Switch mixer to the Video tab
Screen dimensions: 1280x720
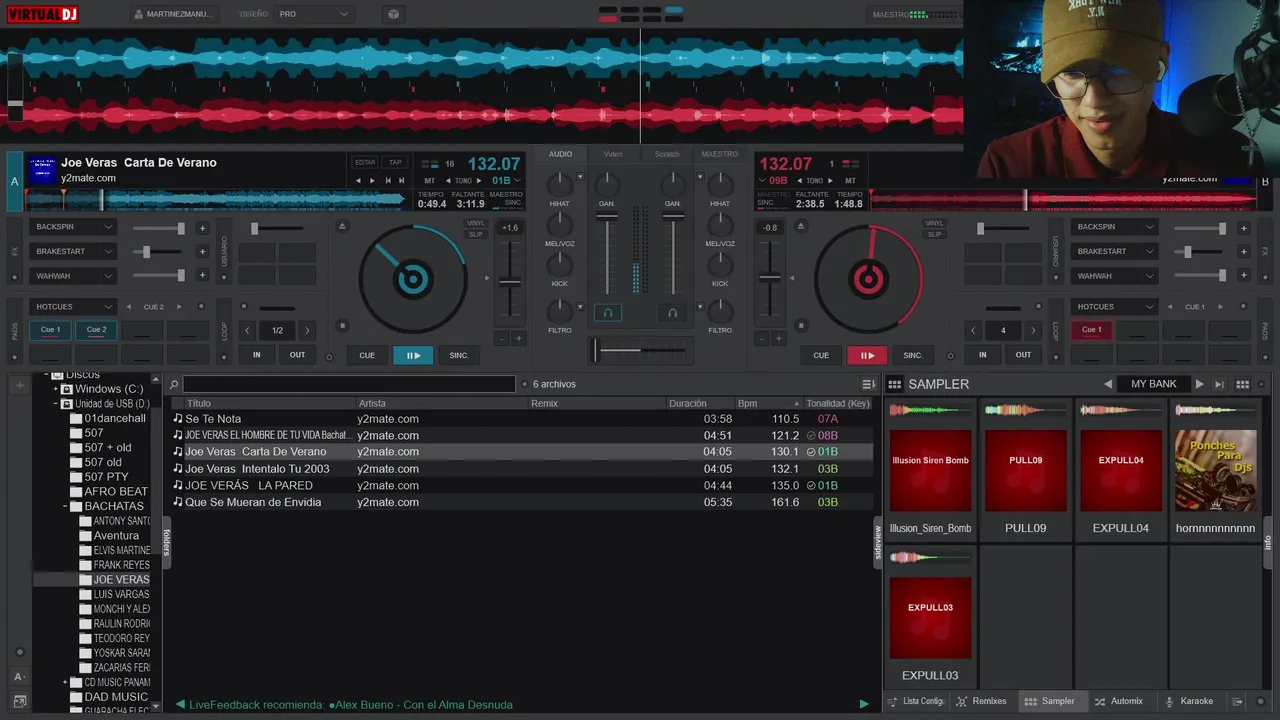click(613, 154)
